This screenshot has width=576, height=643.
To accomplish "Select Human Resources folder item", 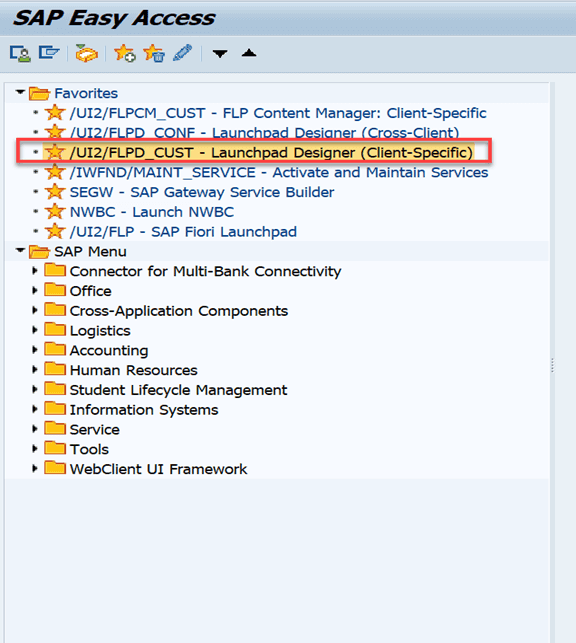I will pos(133,370).
